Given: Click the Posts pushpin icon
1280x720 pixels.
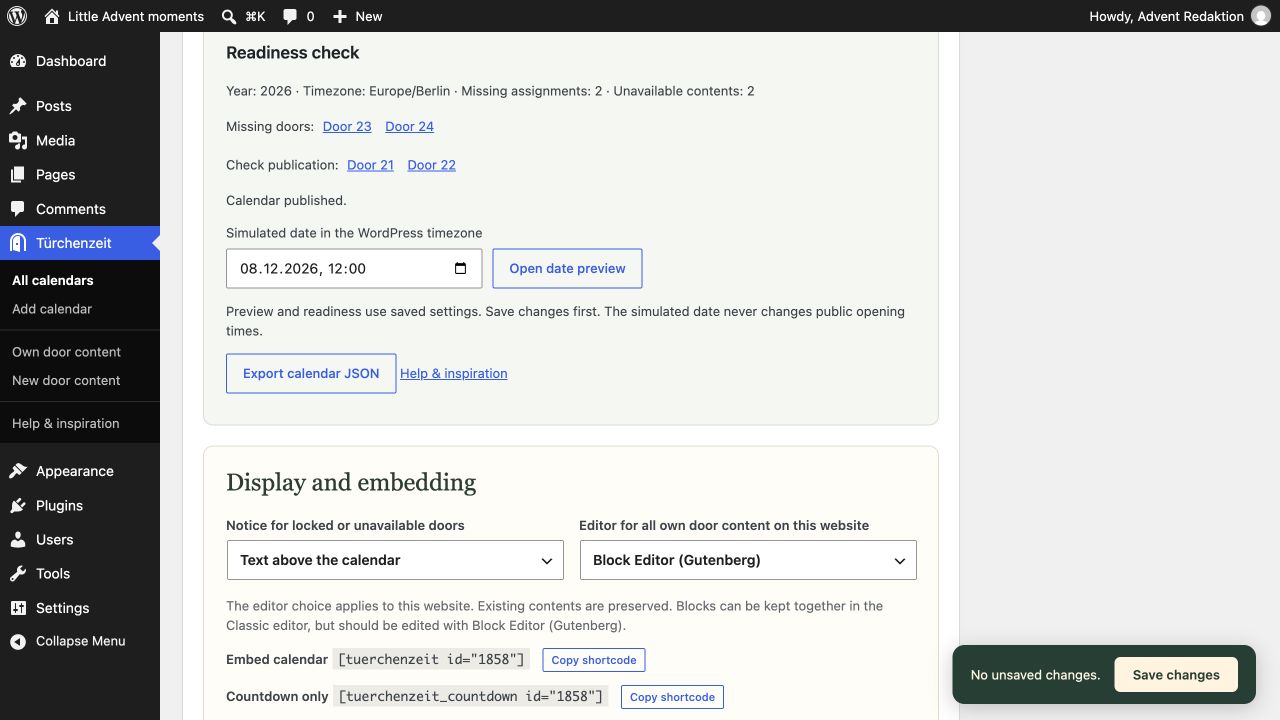Looking at the screenshot, I should [18, 106].
